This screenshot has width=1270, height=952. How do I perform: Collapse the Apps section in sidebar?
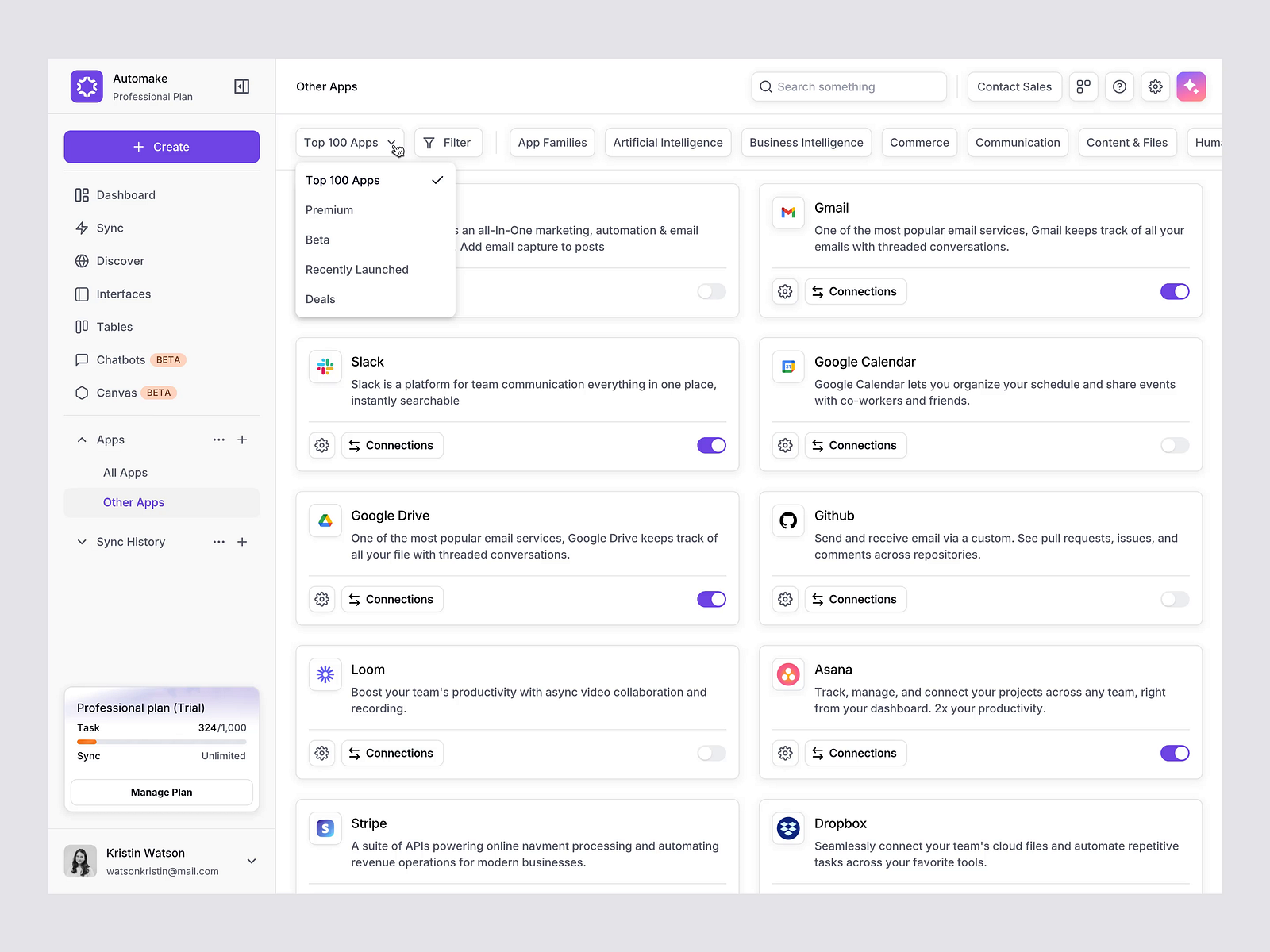82,439
